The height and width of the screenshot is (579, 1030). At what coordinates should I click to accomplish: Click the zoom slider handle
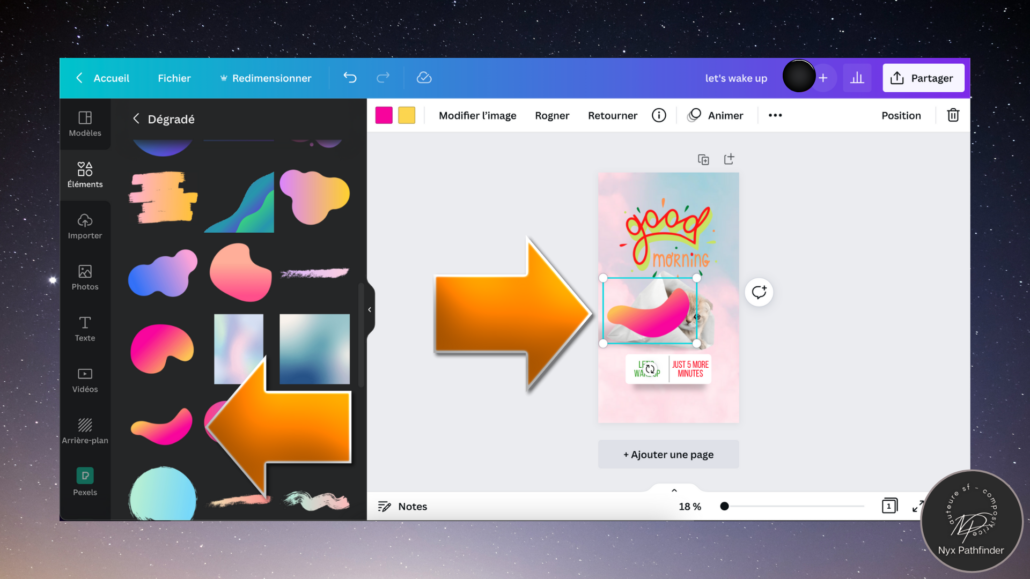724,506
